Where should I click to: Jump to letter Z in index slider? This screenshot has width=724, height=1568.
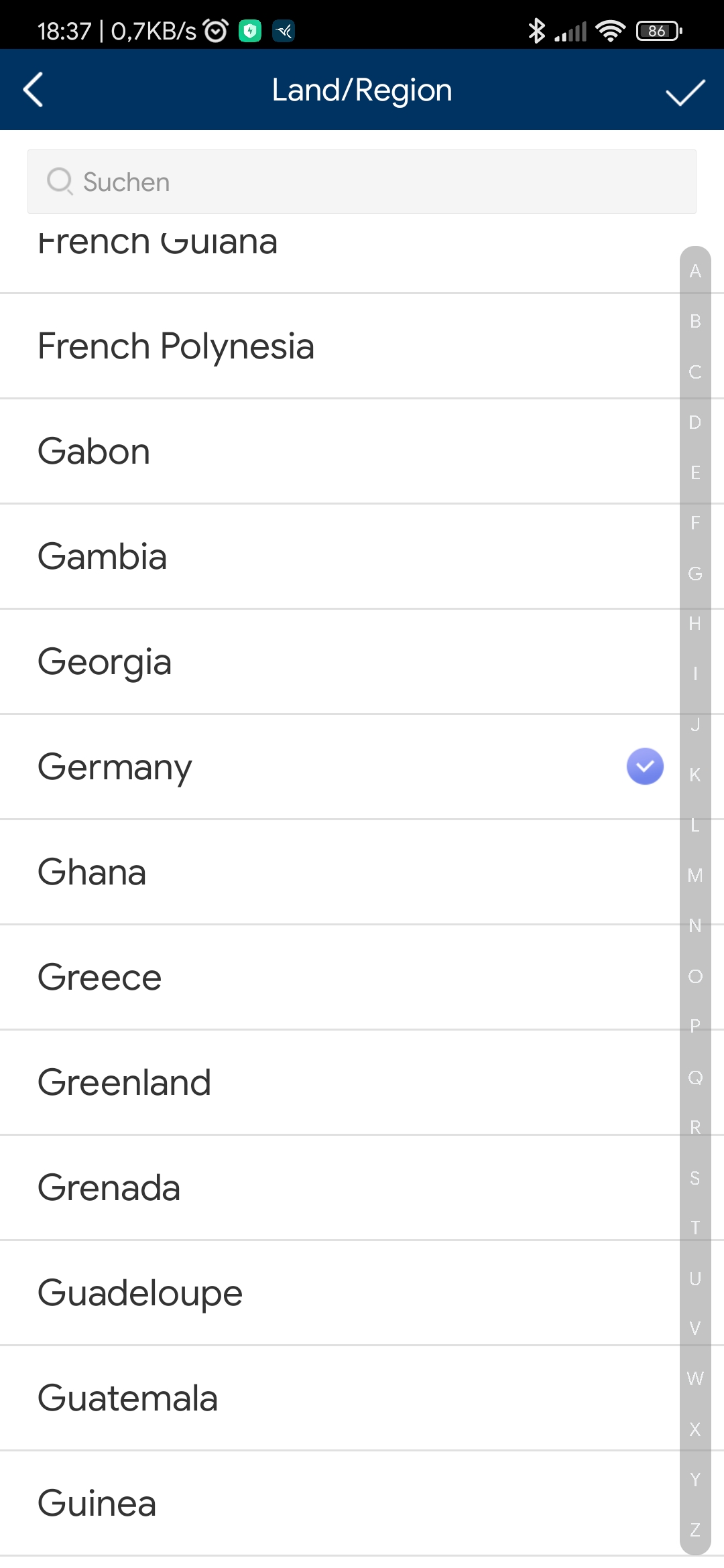click(695, 1530)
